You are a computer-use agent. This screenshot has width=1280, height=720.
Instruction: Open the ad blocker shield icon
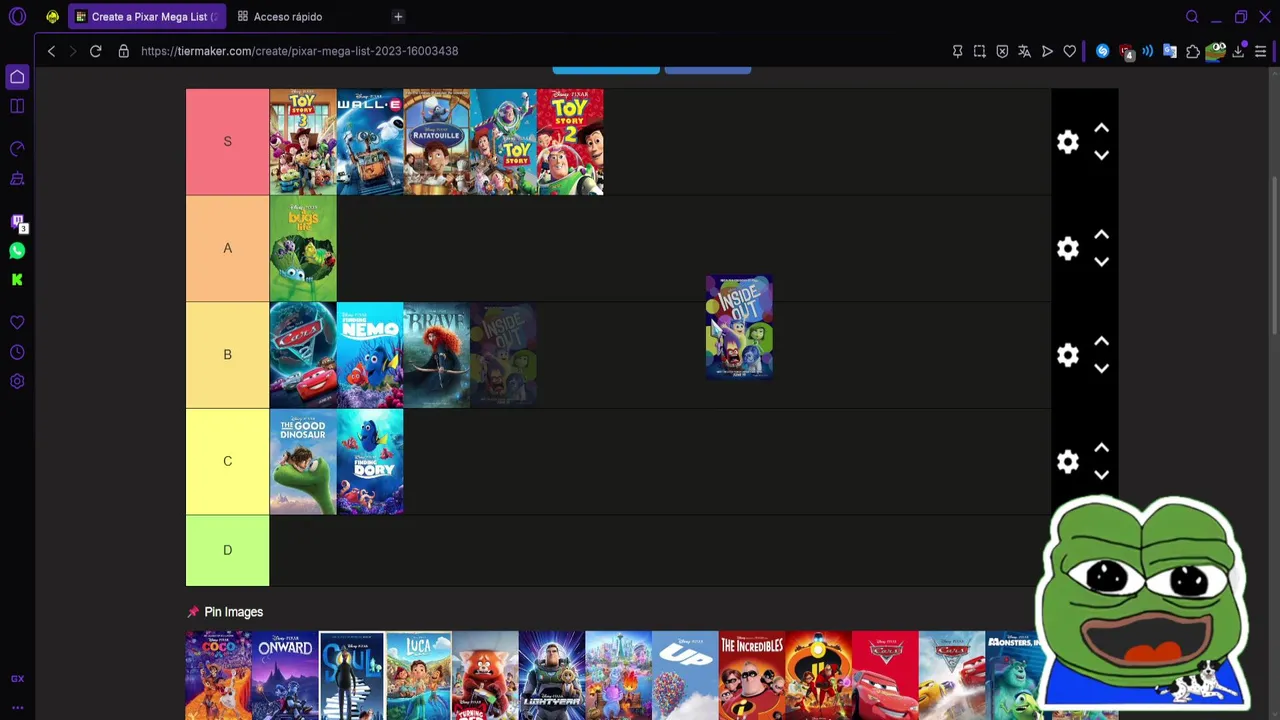[1002, 51]
